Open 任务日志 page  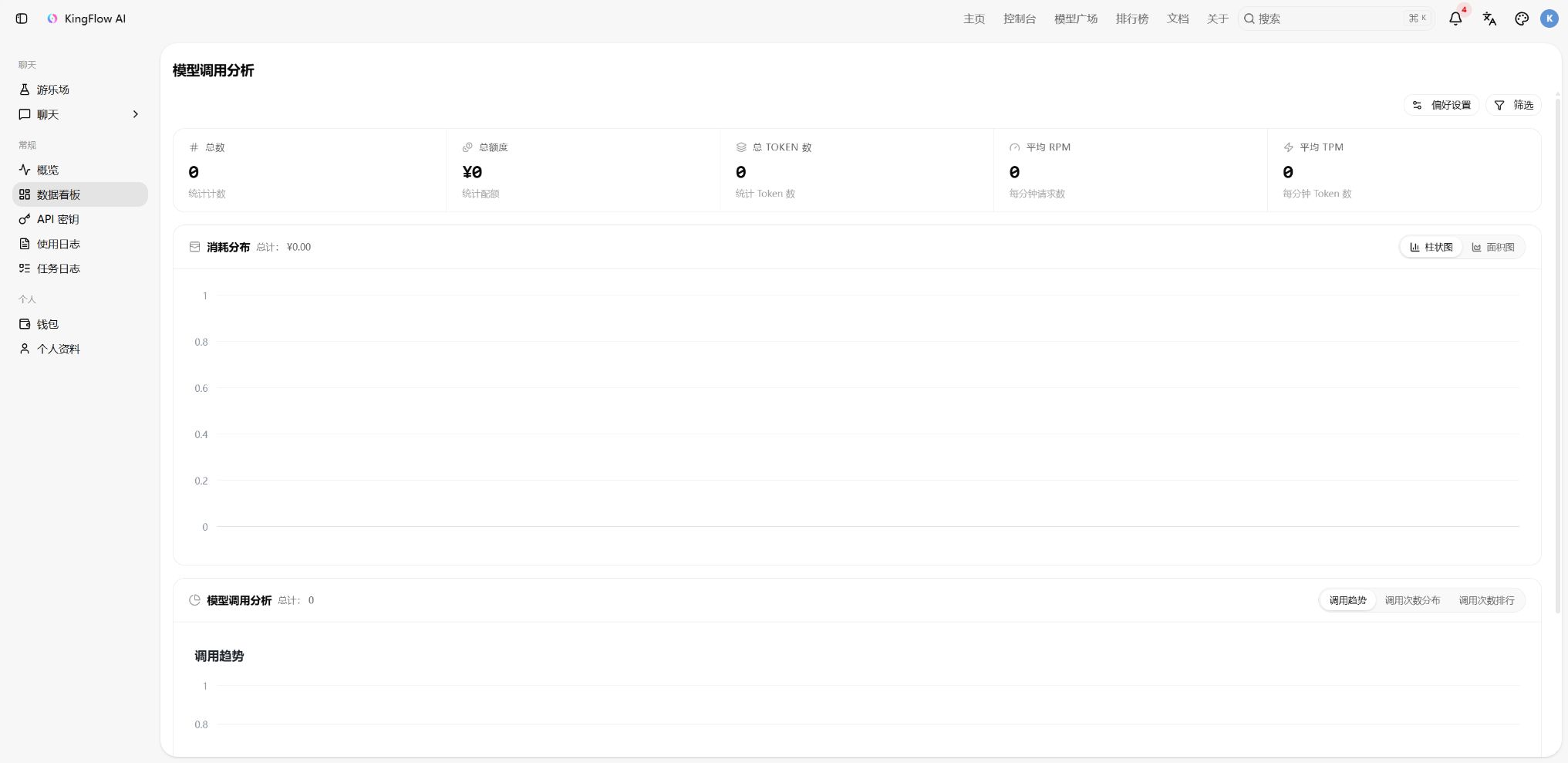click(x=80, y=268)
